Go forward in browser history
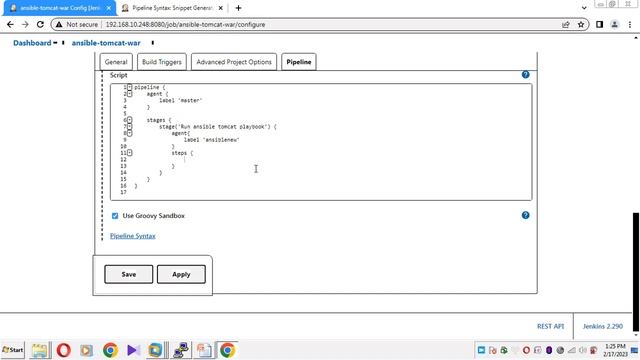The width and height of the screenshot is (640, 360). click(25, 24)
